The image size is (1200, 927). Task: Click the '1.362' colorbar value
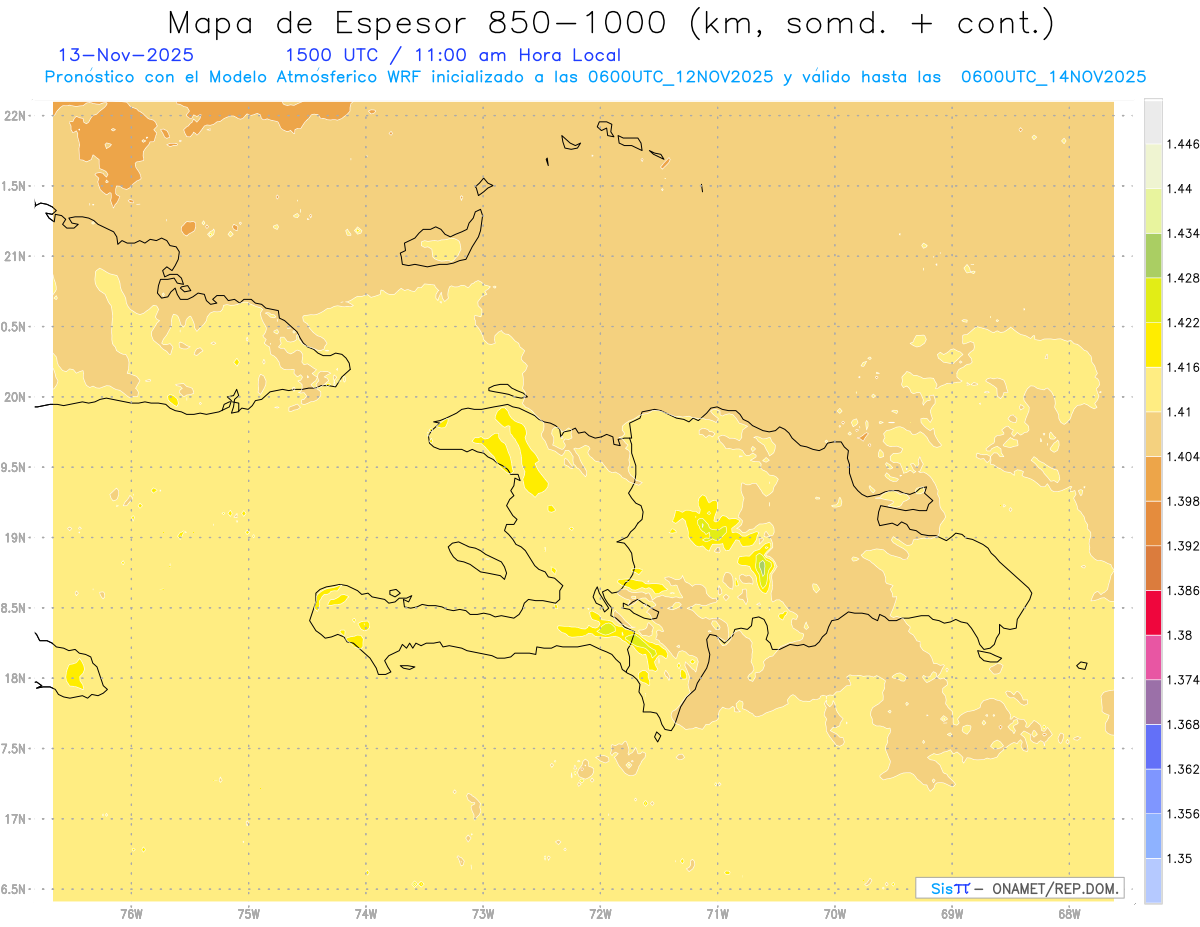[x=1183, y=769]
